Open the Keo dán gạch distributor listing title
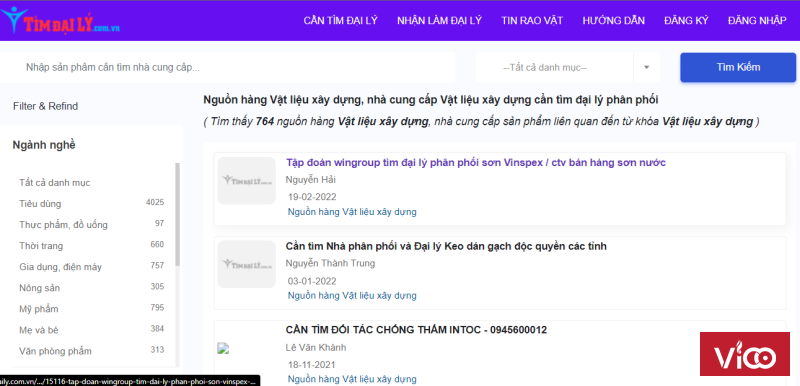Viewport: 800px width, 386px height. pyautogui.click(x=446, y=246)
